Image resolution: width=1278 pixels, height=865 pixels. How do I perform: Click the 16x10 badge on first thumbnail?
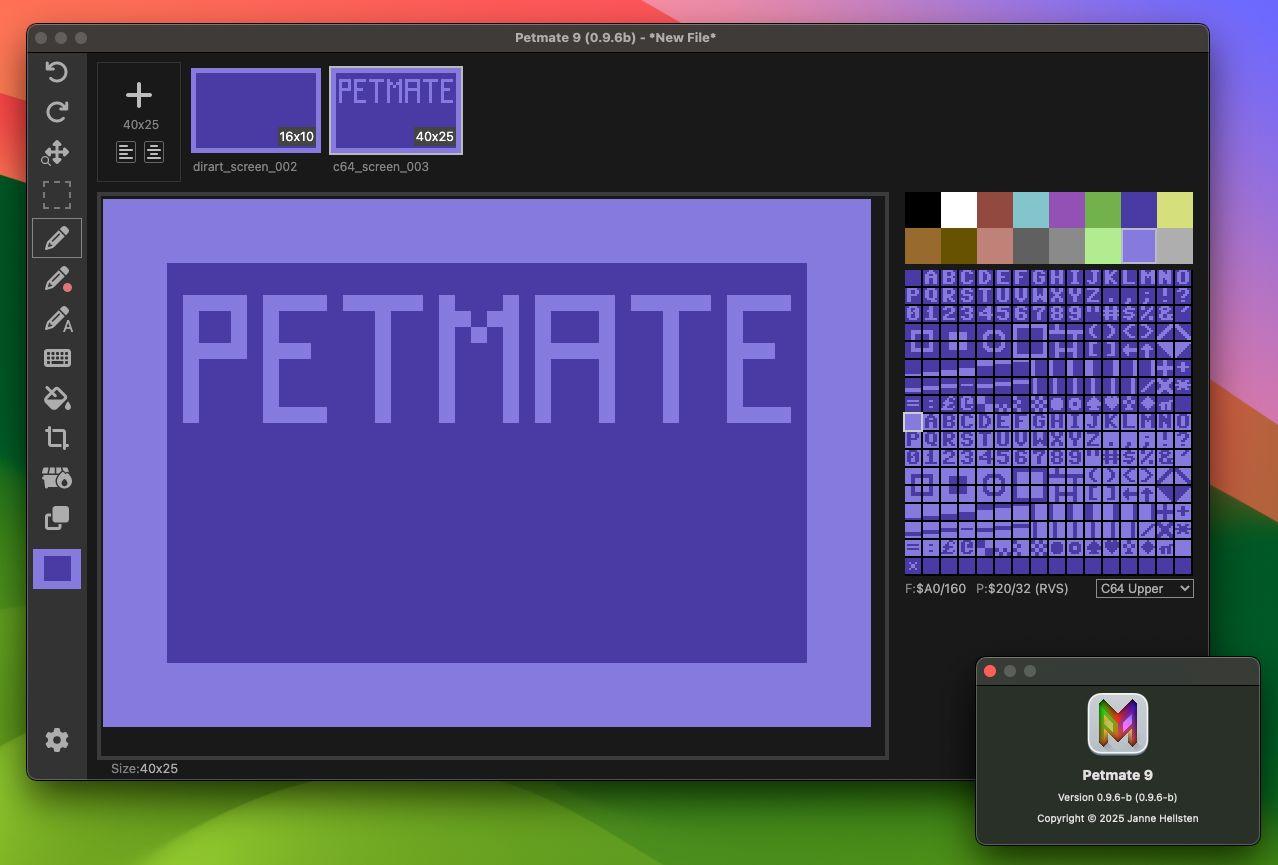coord(296,137)
